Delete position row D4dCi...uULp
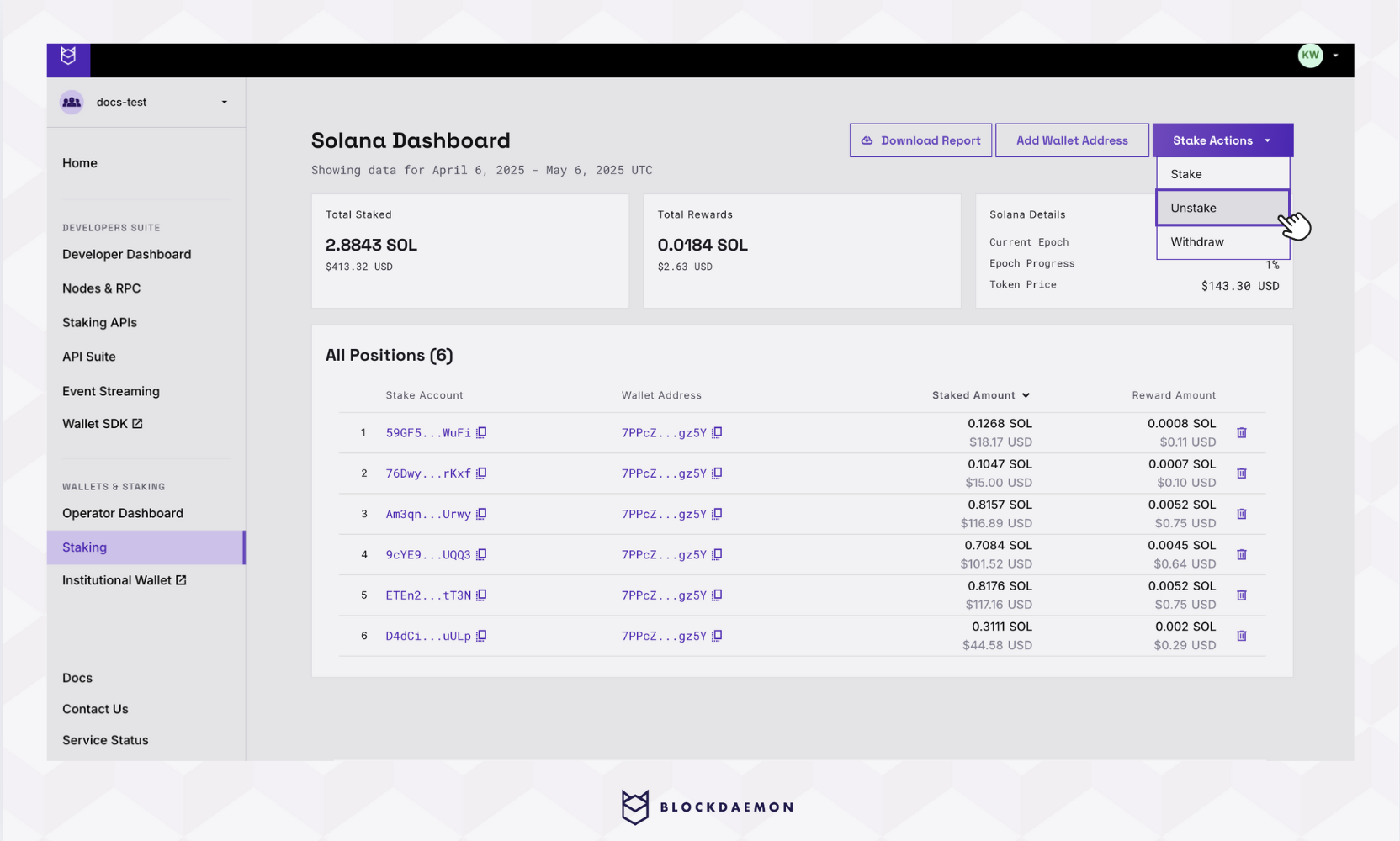 pyautogui.click(x=1242, y=636)
